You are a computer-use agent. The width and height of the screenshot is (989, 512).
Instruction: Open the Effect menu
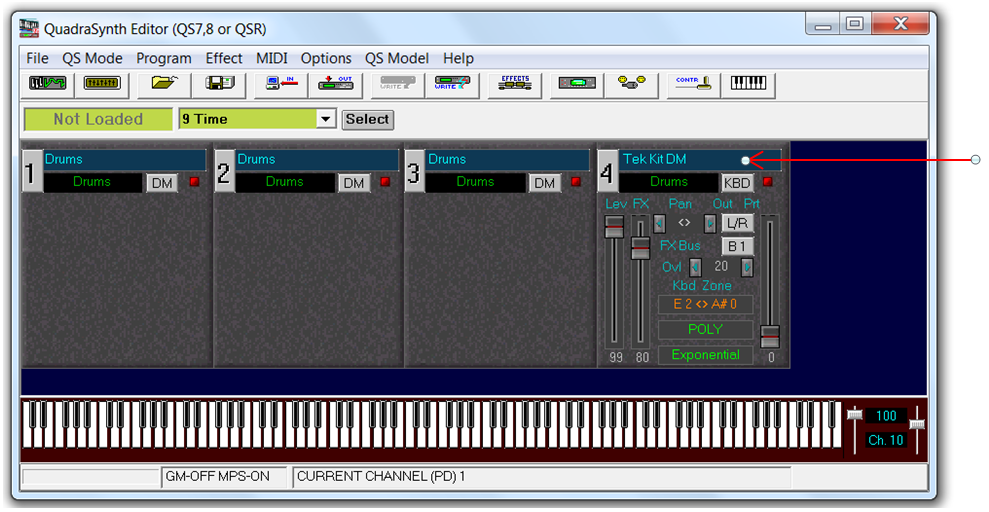[x=224, y=58]
